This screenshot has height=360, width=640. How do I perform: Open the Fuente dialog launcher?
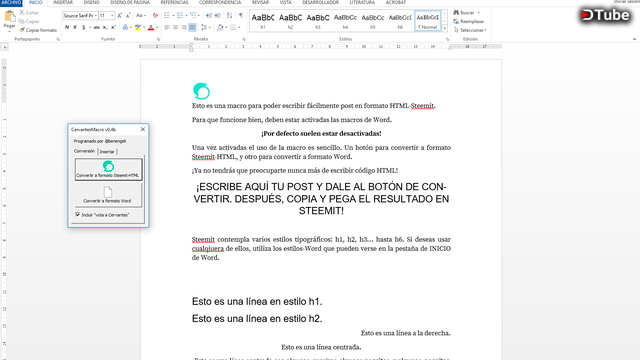[x=158, y=39]
